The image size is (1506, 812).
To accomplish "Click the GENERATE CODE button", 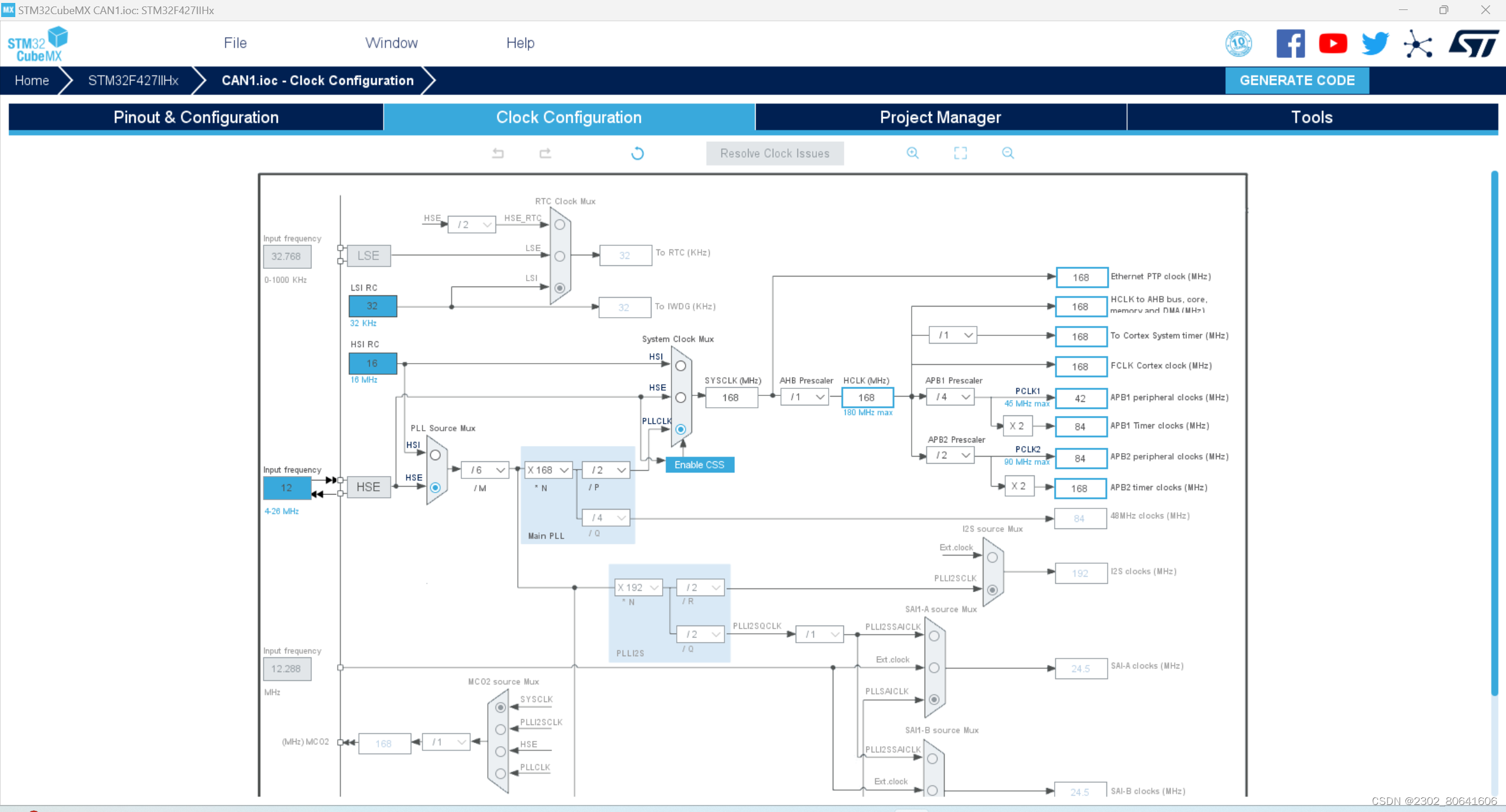I will point(1296,81).
